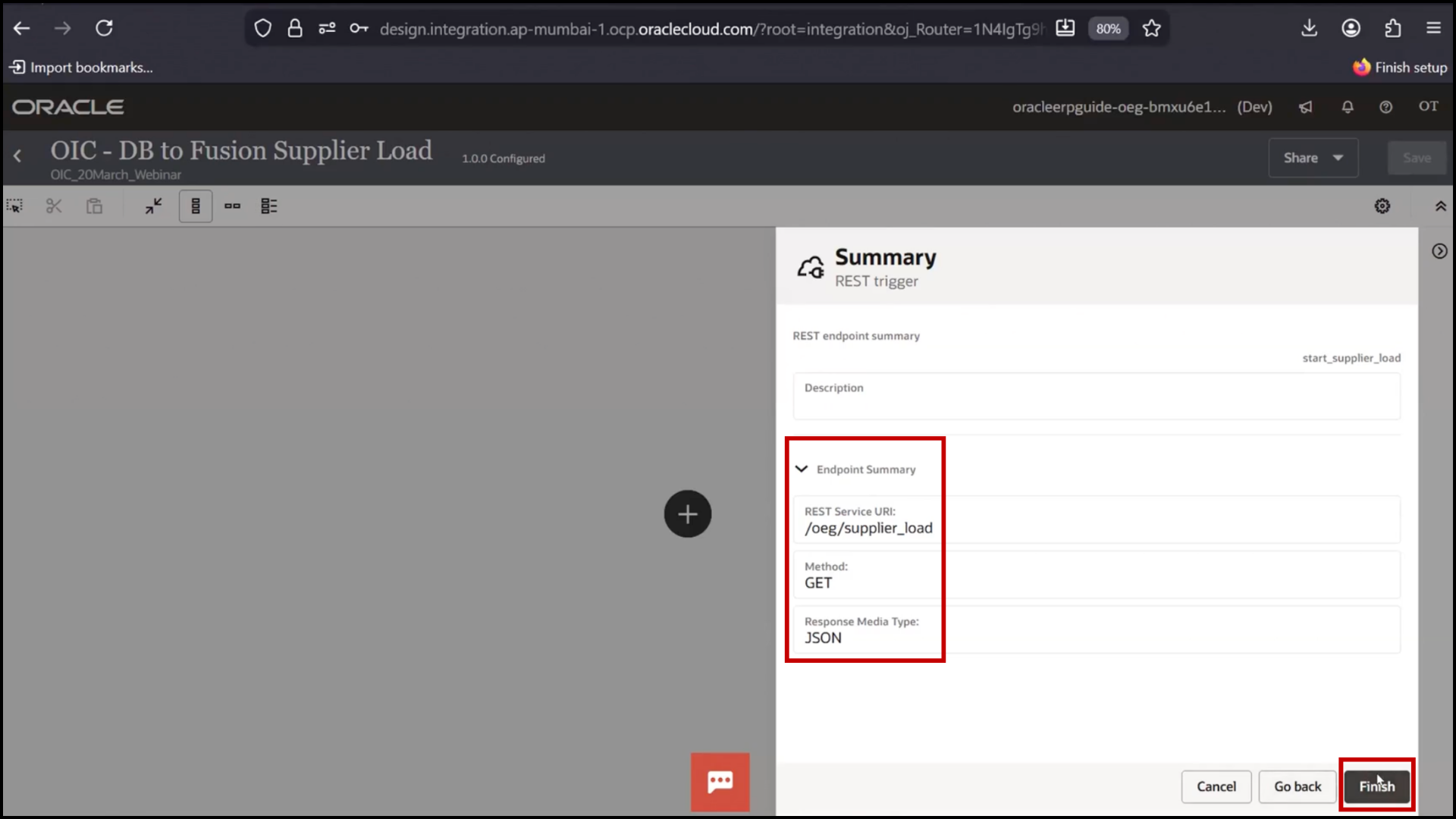Bookmark this page with the star icon
This screenshot has width=1456, height=819.
pos(1152,29)
